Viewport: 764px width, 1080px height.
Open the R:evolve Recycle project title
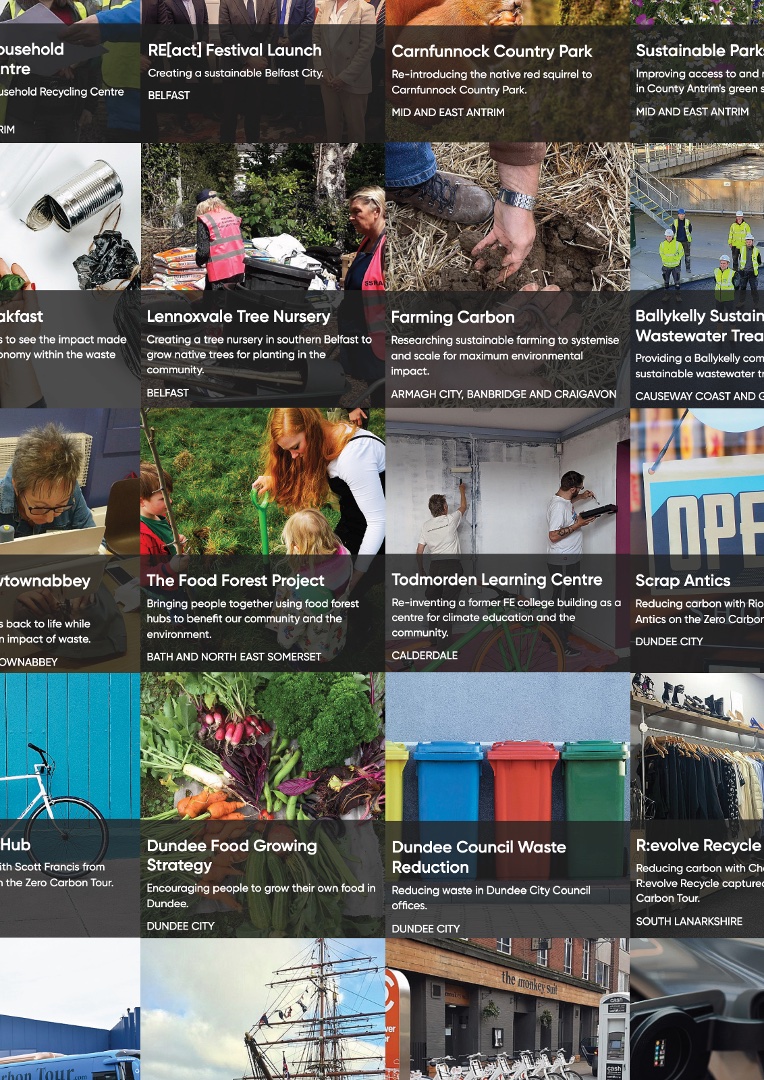click(698, 845)
